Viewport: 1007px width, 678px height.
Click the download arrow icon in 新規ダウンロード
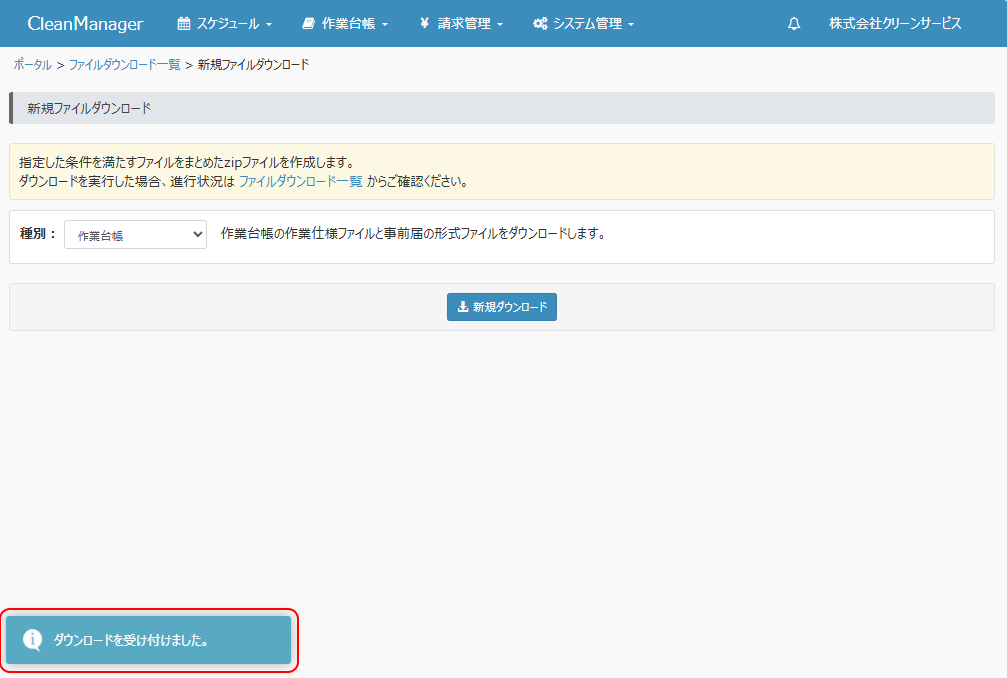pyautogui.click(x=463, y=307)
